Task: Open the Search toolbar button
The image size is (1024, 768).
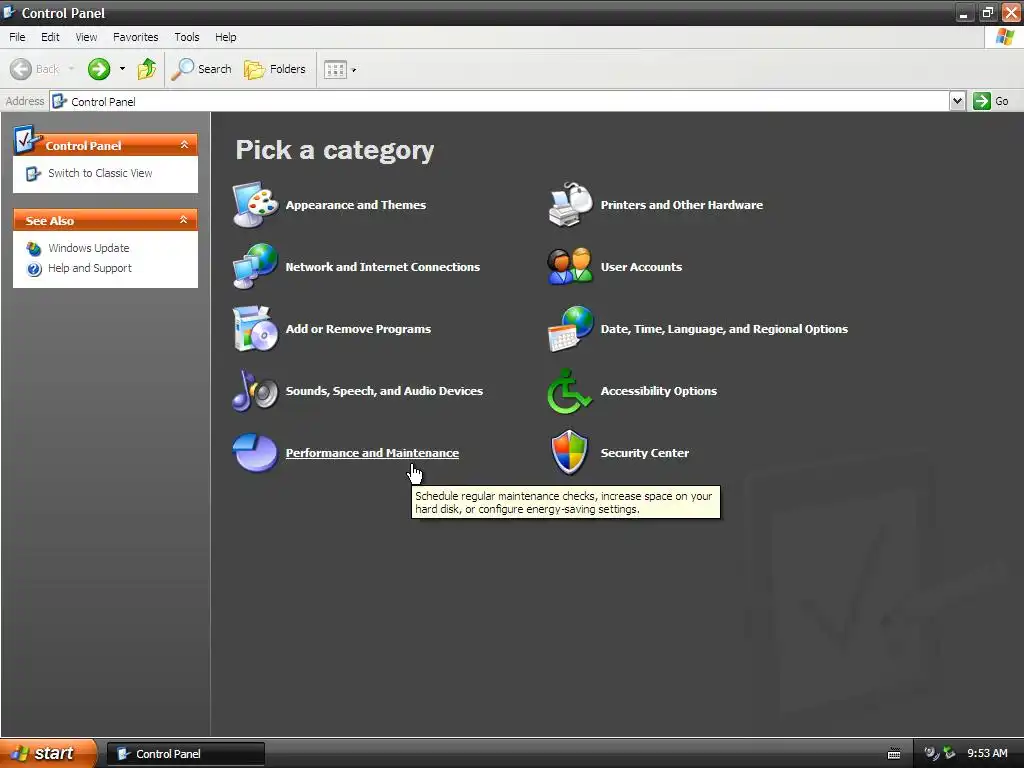Action: [x=202, y=69]
